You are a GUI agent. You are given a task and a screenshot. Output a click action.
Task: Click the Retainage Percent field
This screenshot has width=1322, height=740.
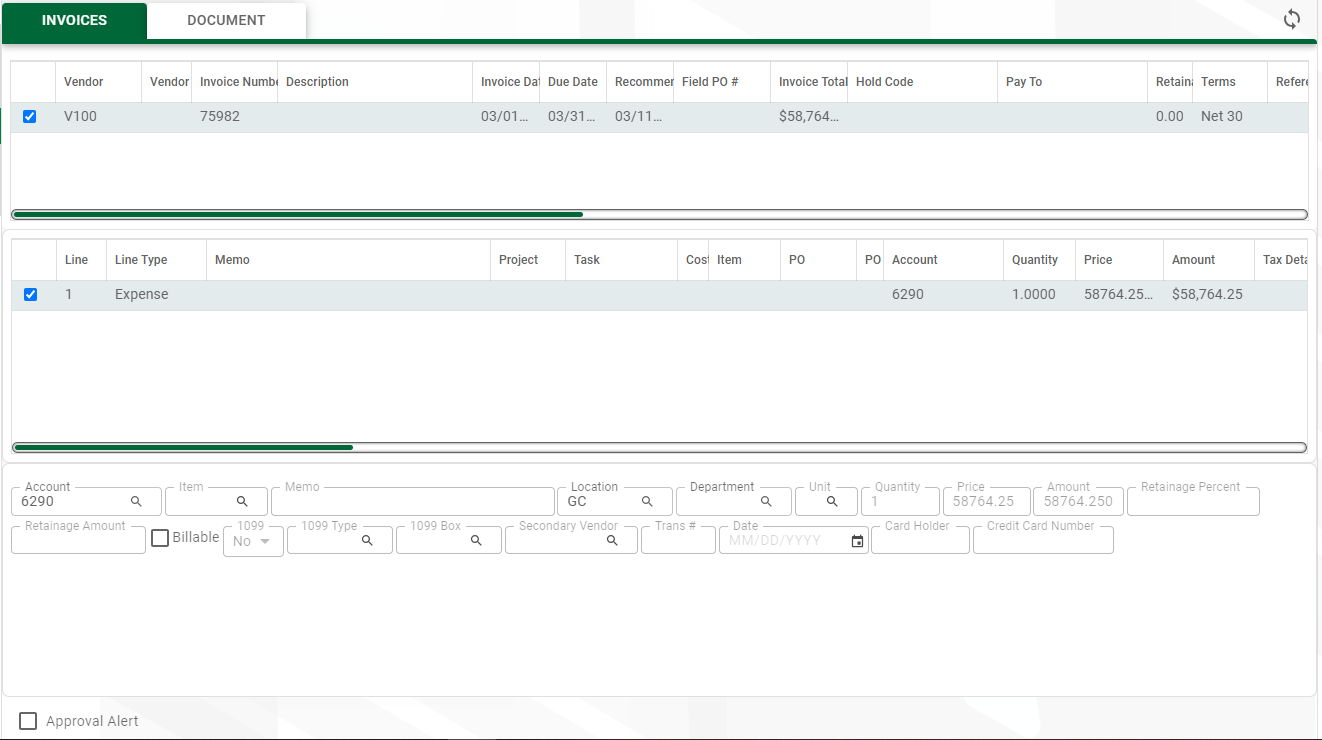(1193, 501)
